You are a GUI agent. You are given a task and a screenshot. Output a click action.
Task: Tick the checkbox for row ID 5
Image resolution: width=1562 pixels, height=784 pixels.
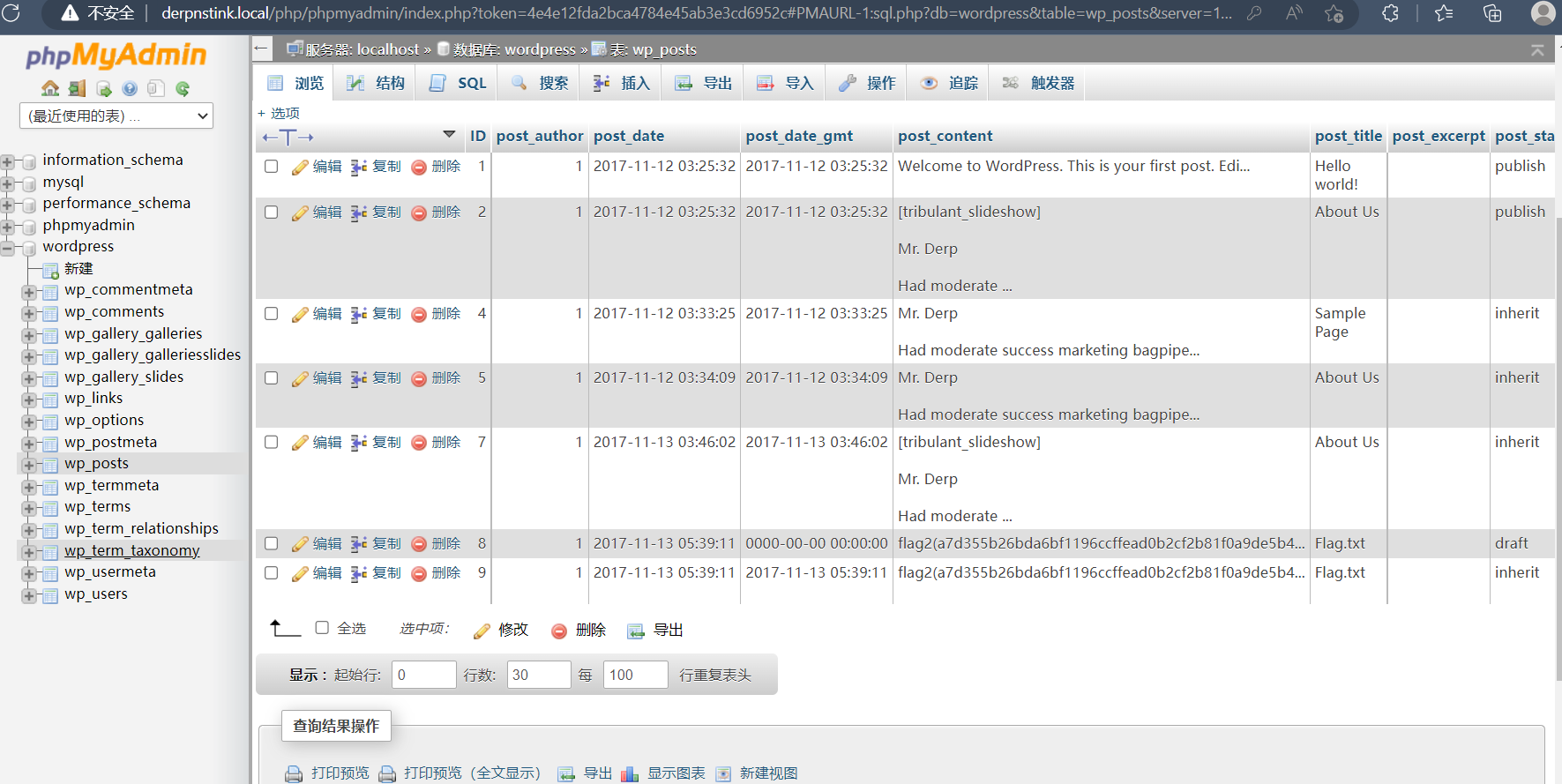click(272, 377)
